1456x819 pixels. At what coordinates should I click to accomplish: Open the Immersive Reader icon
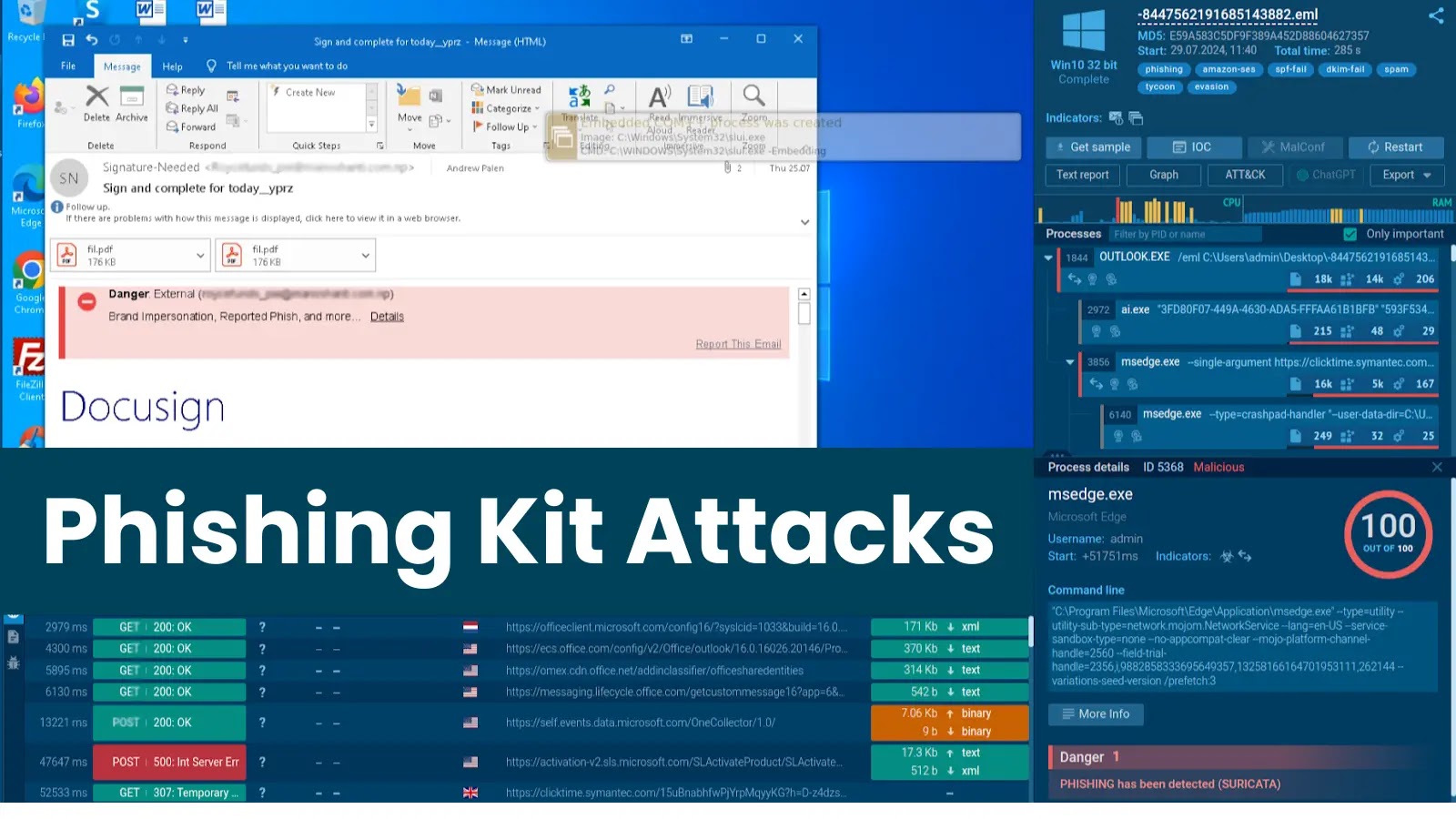700,96
